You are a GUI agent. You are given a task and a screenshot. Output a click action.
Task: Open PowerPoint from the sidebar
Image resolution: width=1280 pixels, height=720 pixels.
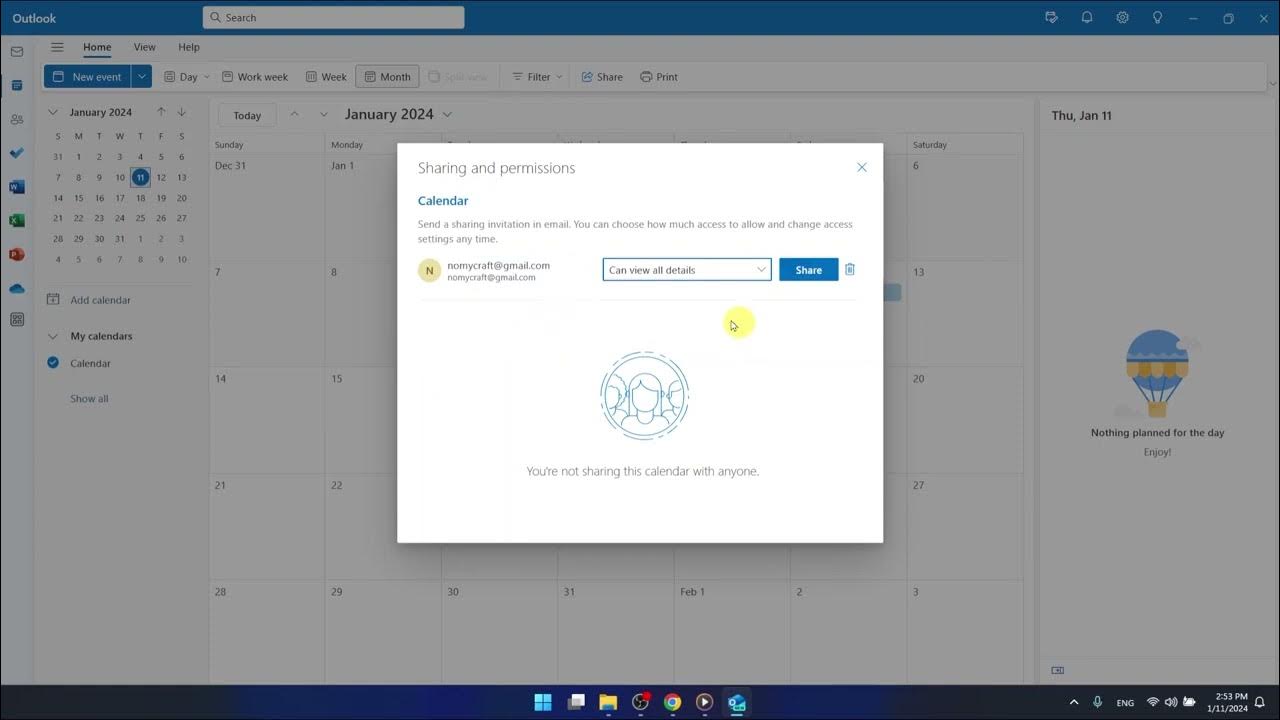point(16,253)
